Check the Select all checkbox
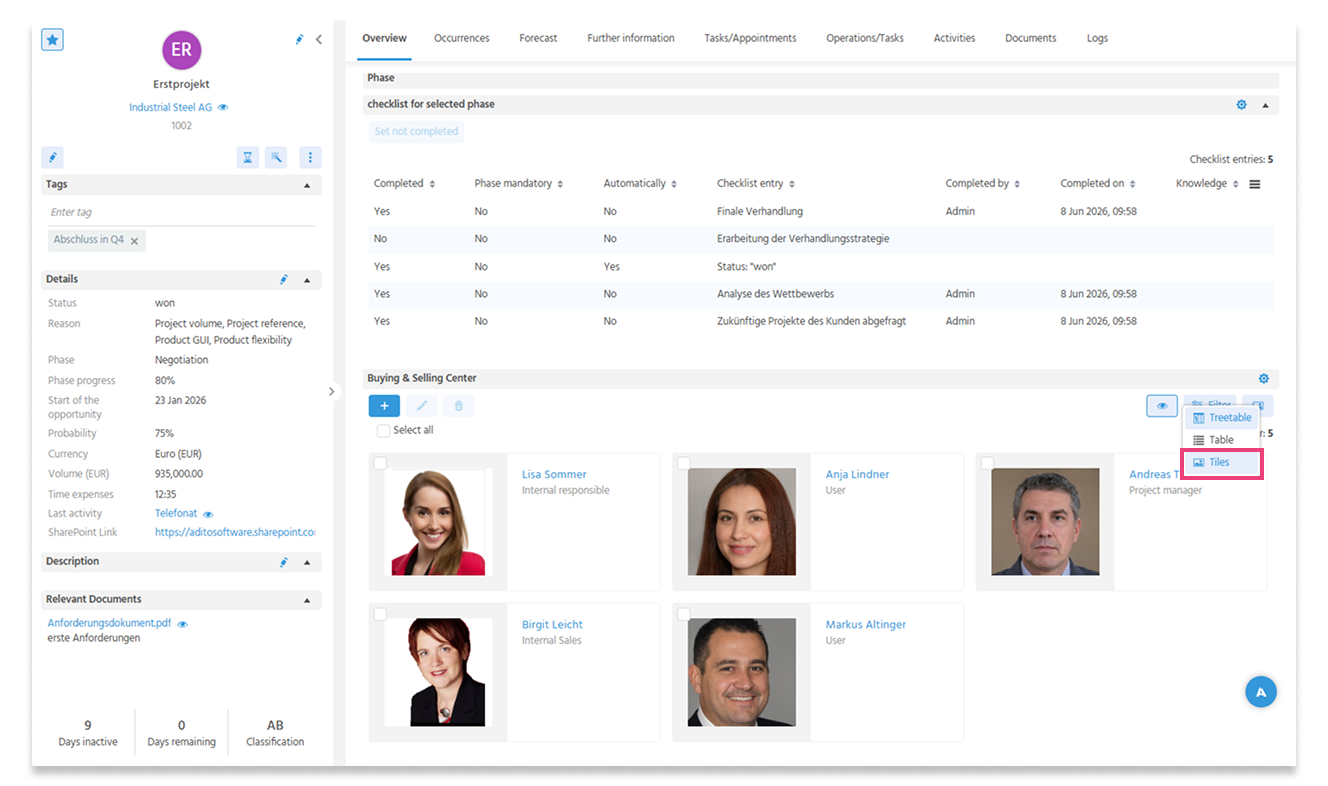1328x786 pixels. tap(383, 431)
